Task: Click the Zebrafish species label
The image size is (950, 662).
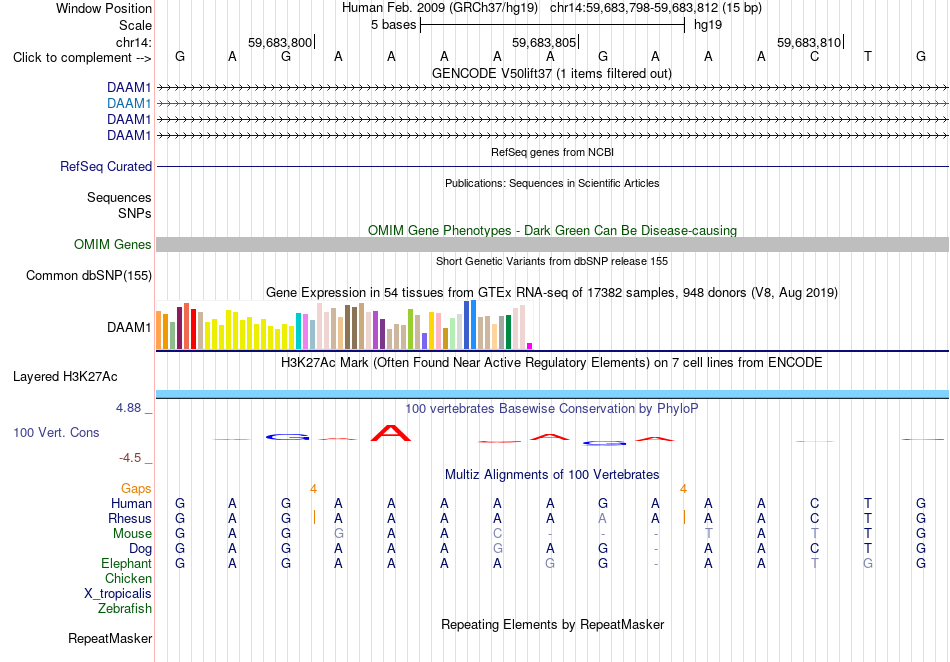Action: [125, 609]
